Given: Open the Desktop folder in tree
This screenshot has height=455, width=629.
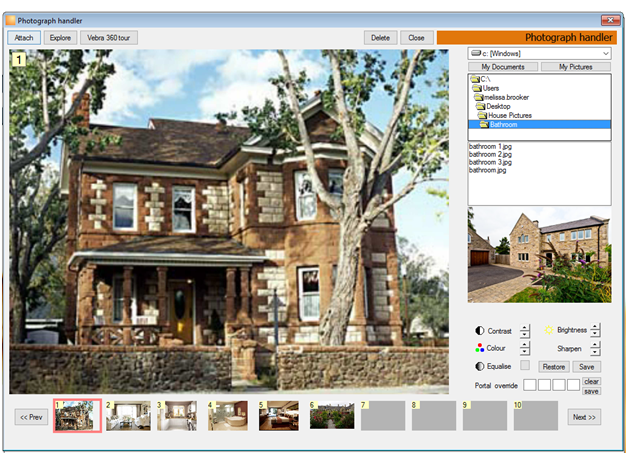Looking at the screenshot, I should coord(497,106).
